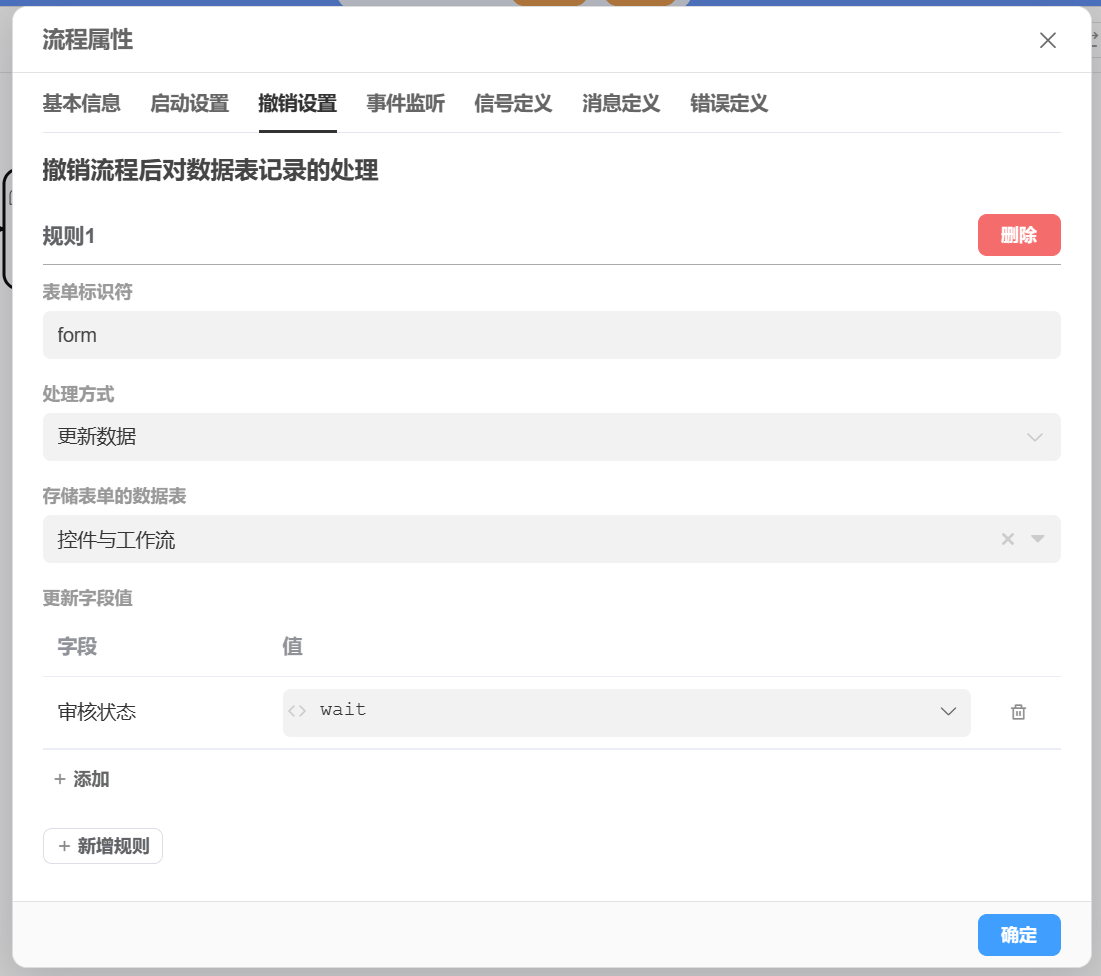Click the 新增规则 button
1101x976 pixels.
103,846
